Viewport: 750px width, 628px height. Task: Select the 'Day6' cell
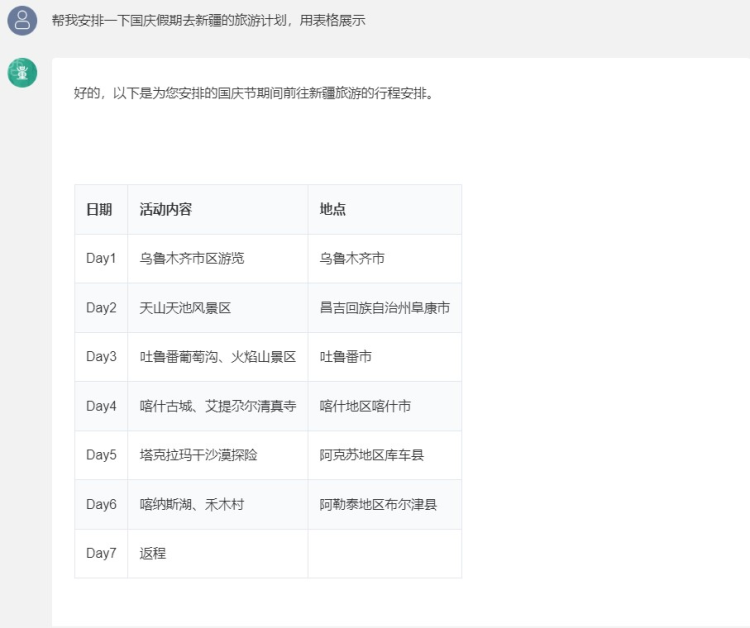click(101, 505)
